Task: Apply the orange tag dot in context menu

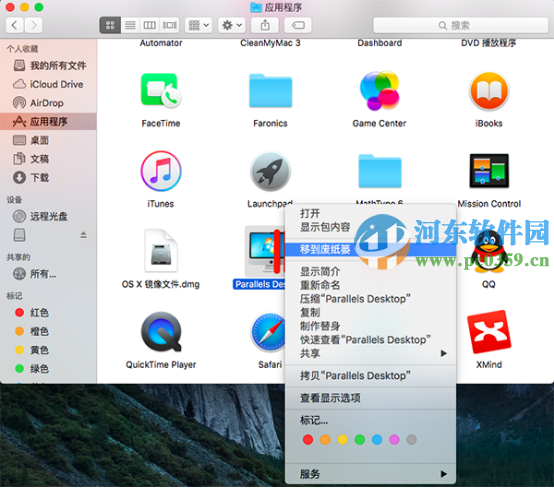Action: [325, 440]
